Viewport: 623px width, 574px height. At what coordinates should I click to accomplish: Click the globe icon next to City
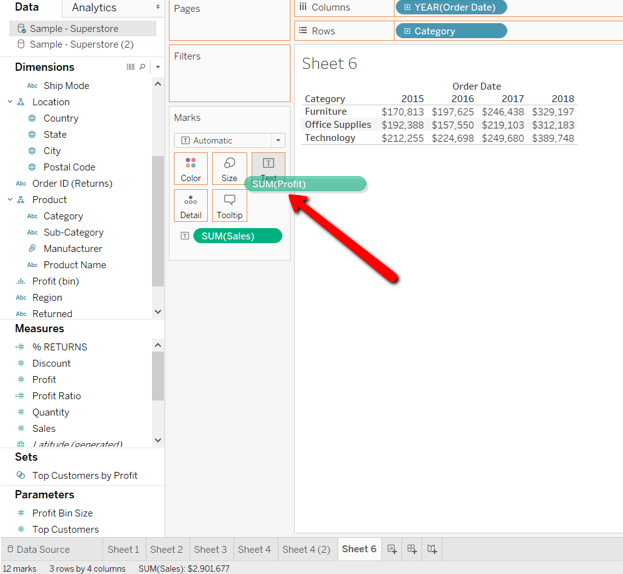click(x=32, y=151)
